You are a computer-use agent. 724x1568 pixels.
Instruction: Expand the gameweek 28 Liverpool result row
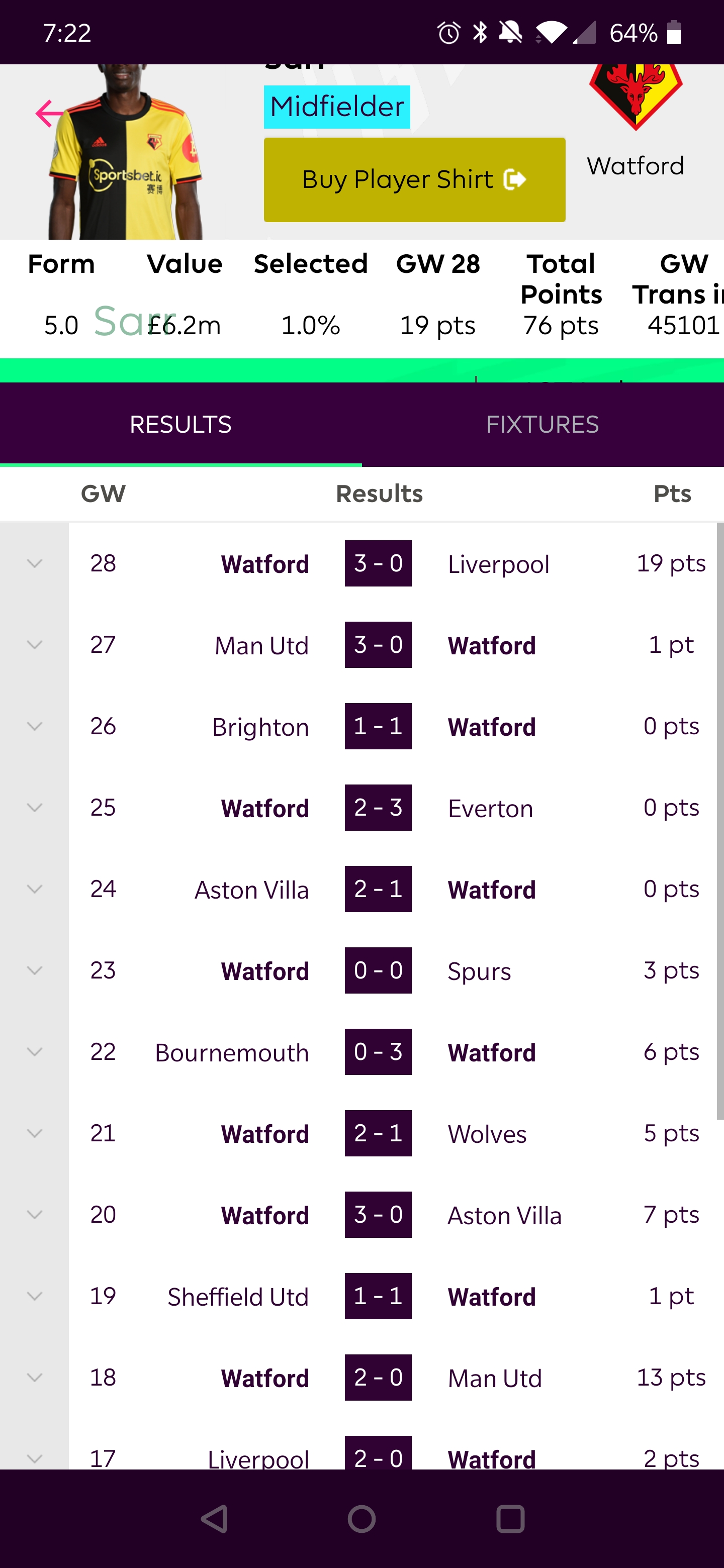[35, 563]
